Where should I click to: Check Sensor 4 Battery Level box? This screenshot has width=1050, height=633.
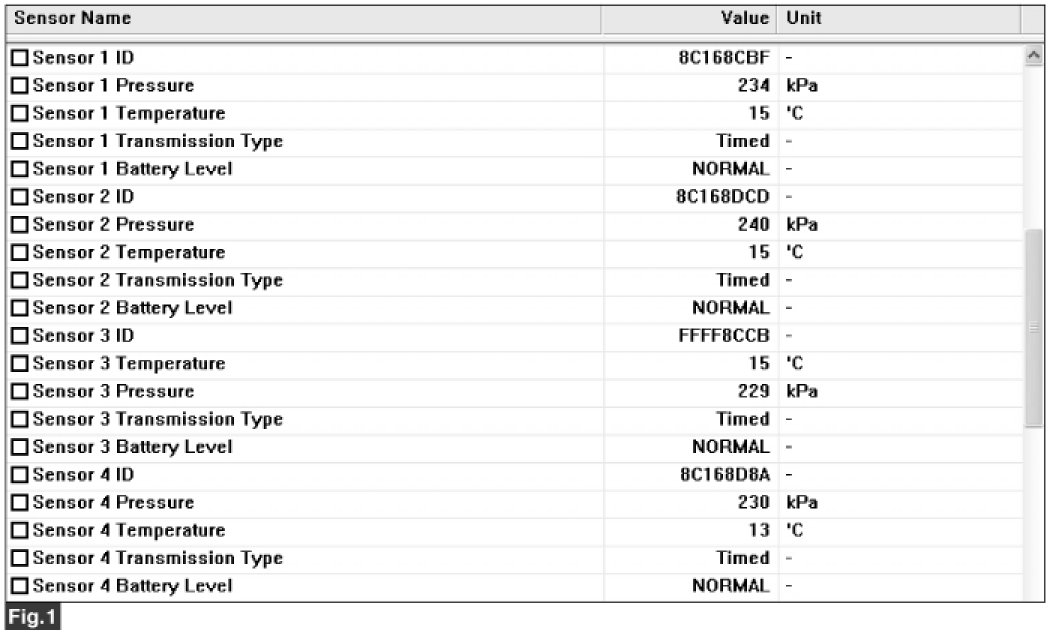(20, 586)
